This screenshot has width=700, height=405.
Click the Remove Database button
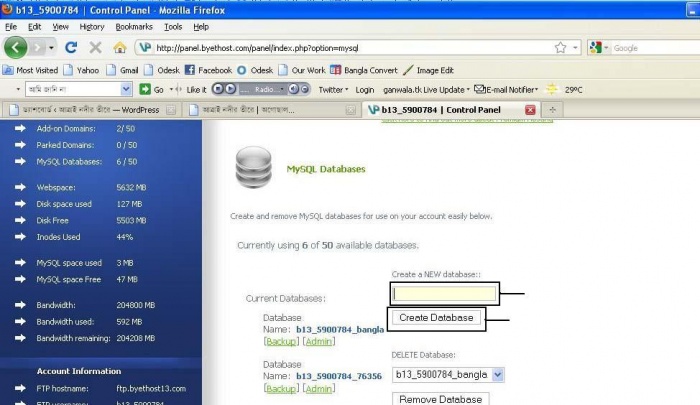[441, 399]
